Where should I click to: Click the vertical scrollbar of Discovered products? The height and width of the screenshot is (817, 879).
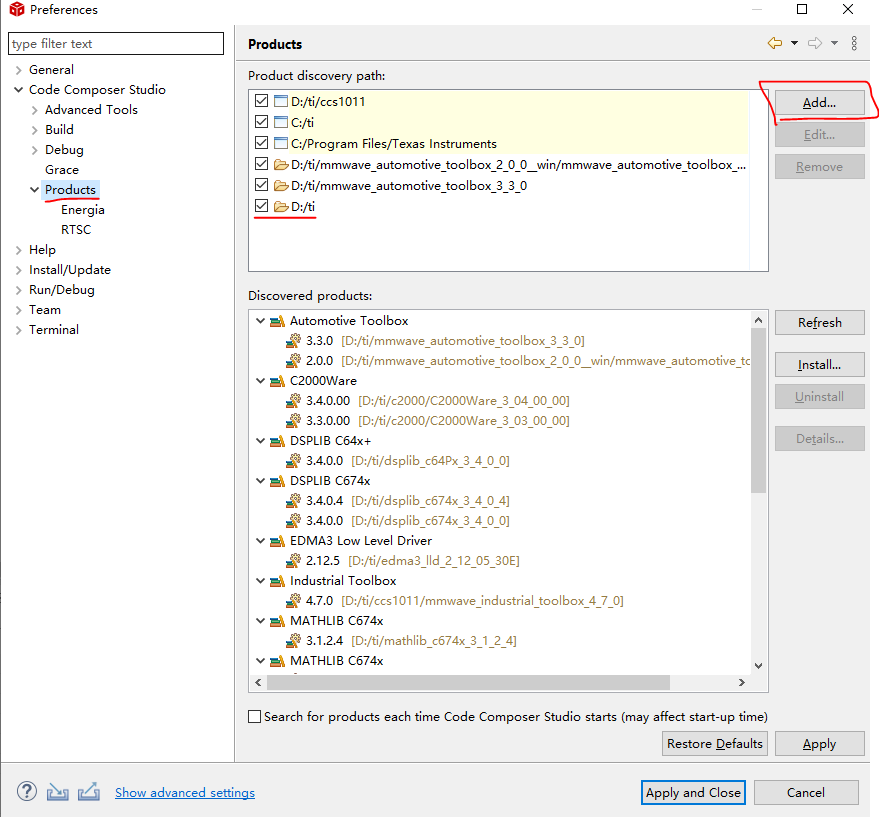click(x=758, y=410)
